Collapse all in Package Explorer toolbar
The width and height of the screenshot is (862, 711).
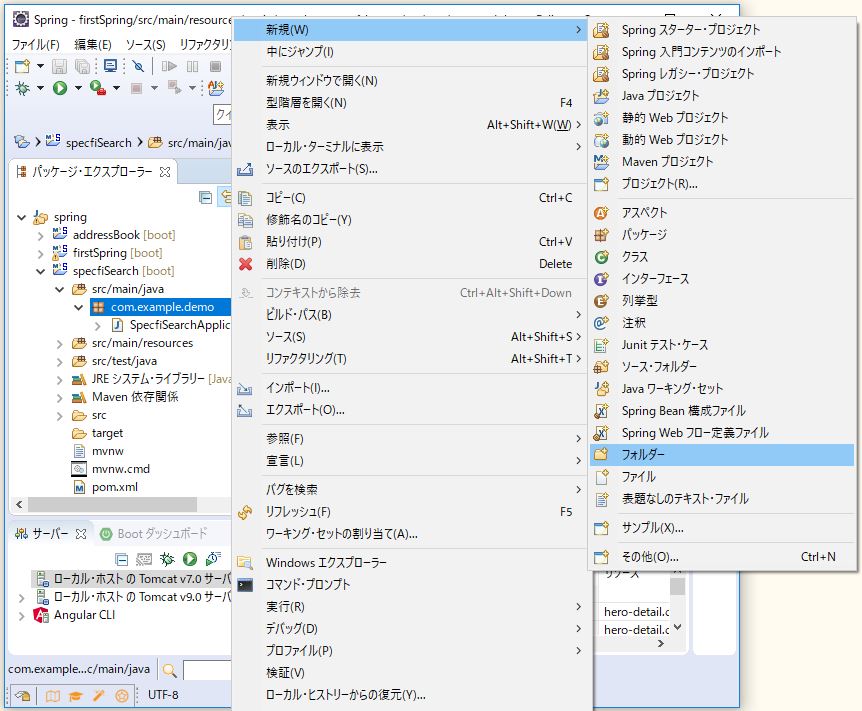tap(205, 197)
